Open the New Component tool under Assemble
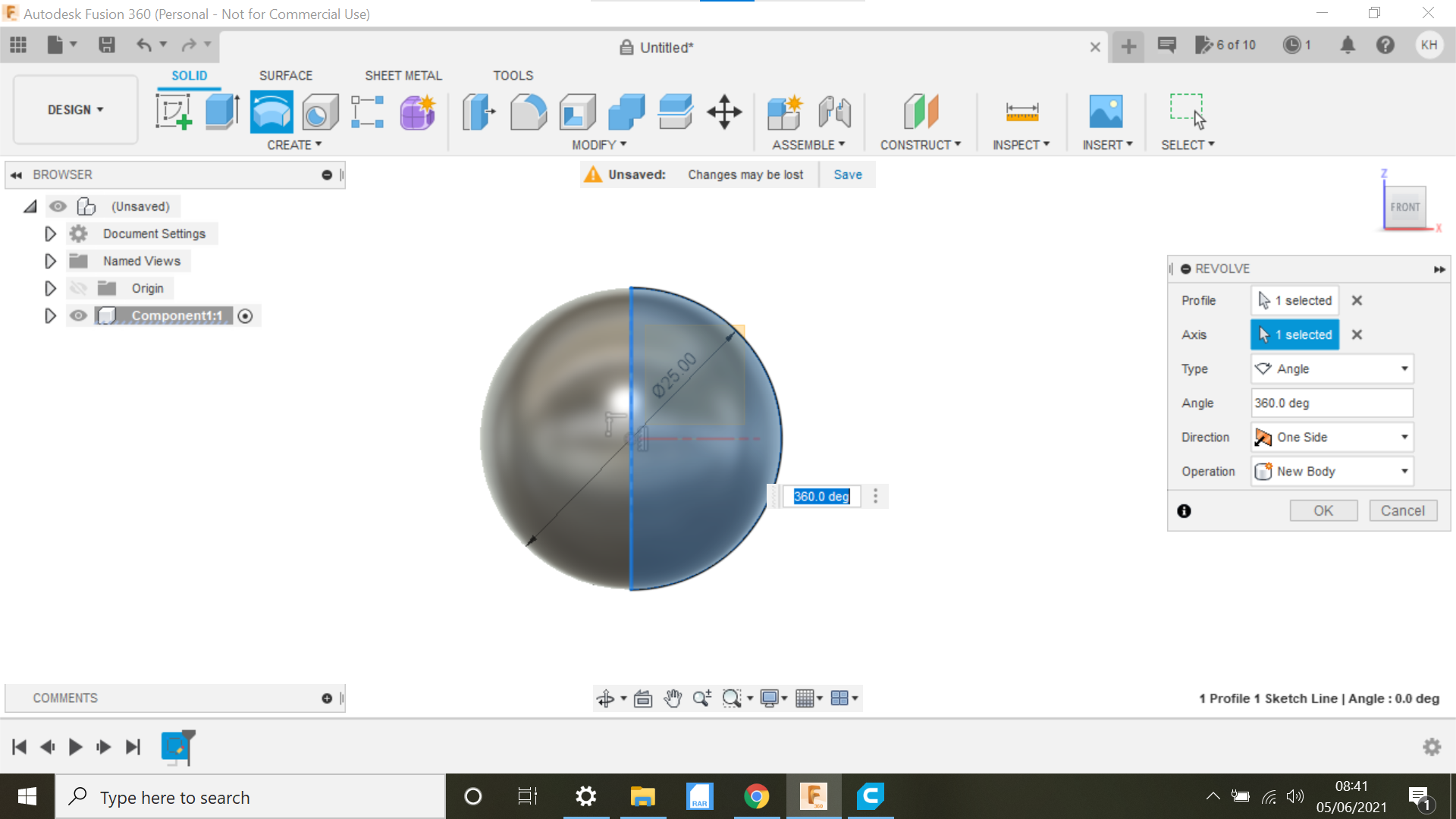This screenshot has width=1456, height=819. (x=785, y=111)
